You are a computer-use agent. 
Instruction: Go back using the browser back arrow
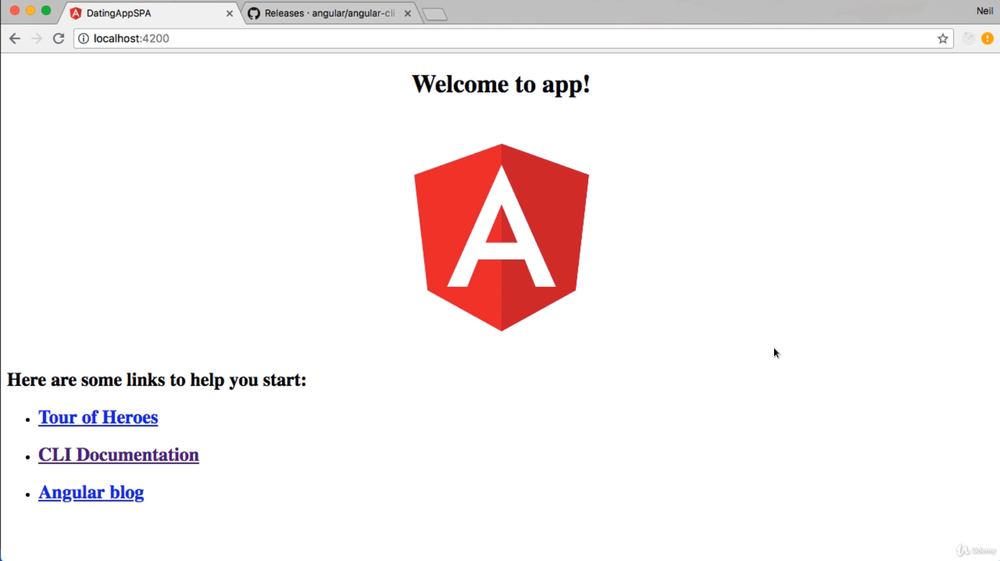(x=15, y=38)
